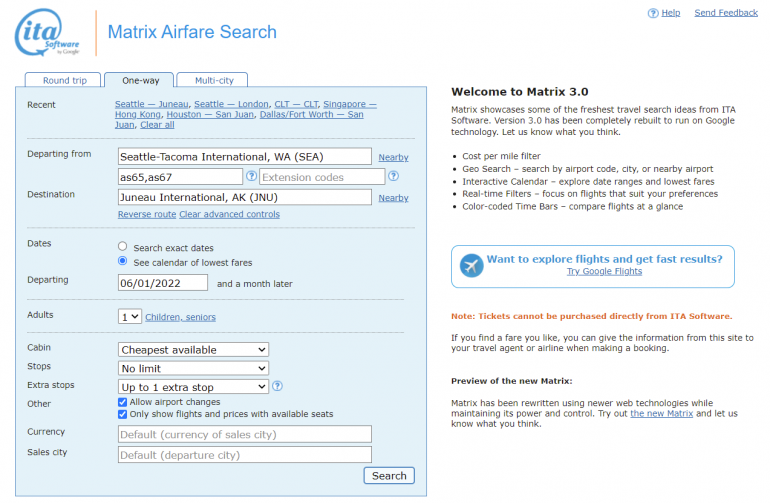
Task: Select See calendar of lowest fares
Action: (123, 261)
